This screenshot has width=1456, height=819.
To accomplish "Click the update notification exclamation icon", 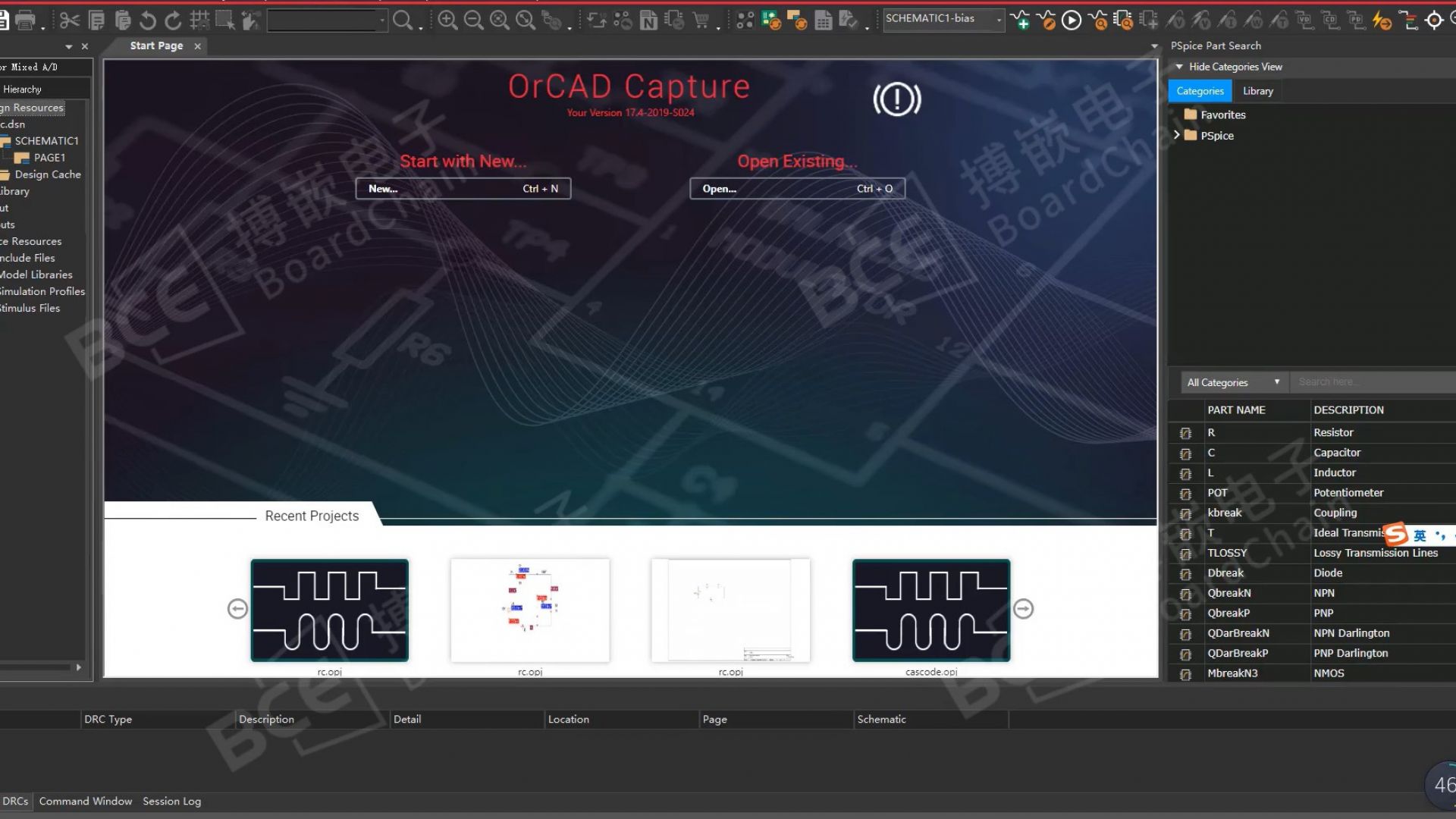I will (x=897, y=99).
